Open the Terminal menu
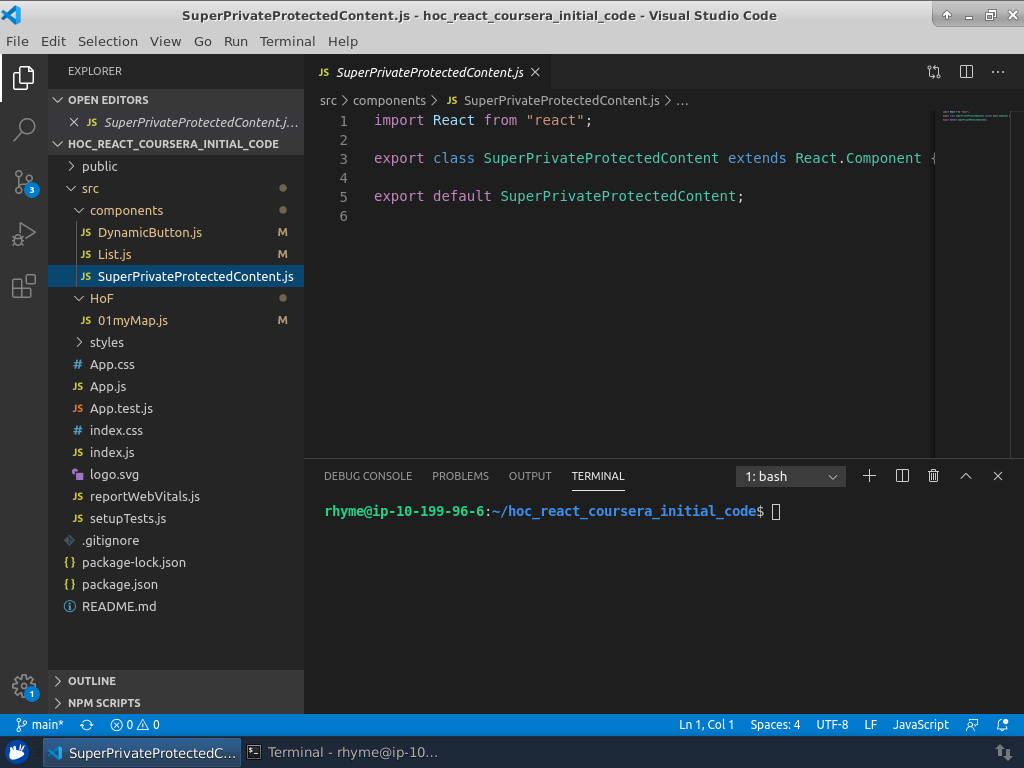Viewport: 1024px width, 768px height. coord(287,41)
